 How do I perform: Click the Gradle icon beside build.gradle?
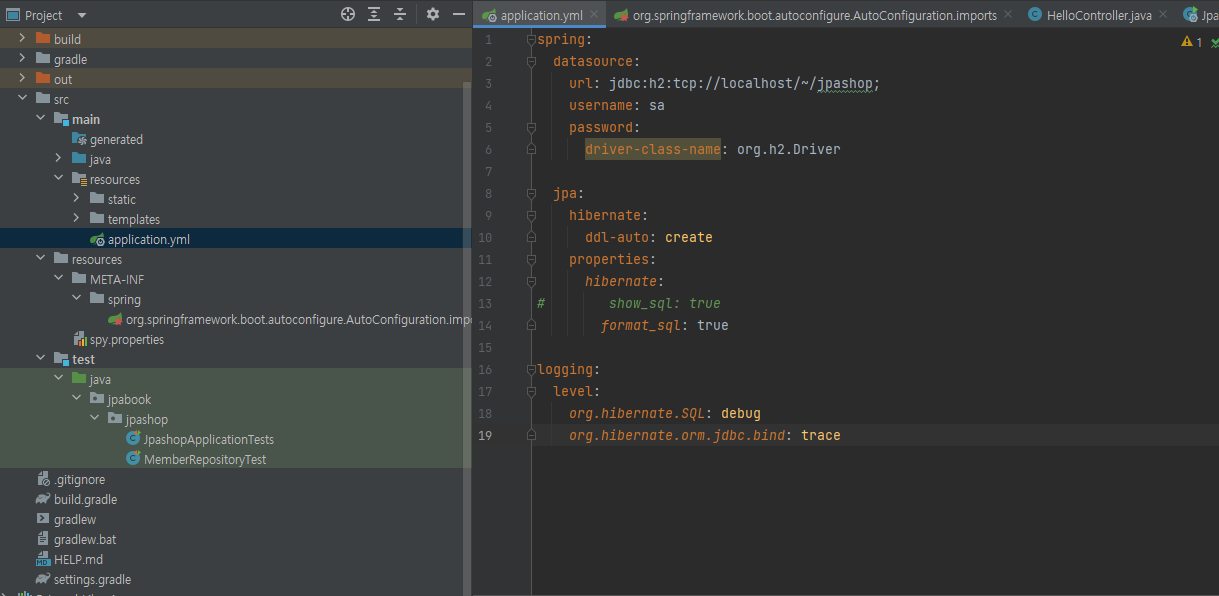(43, 499)
